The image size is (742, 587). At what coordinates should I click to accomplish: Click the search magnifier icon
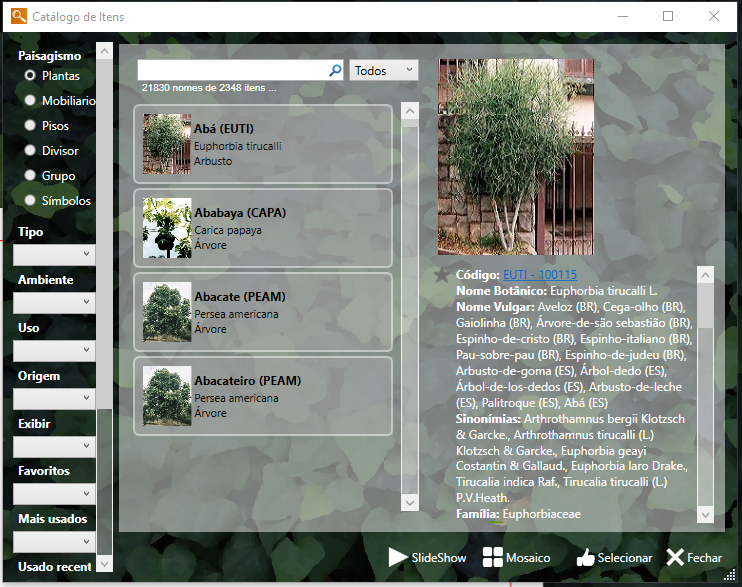coord(335,71)
